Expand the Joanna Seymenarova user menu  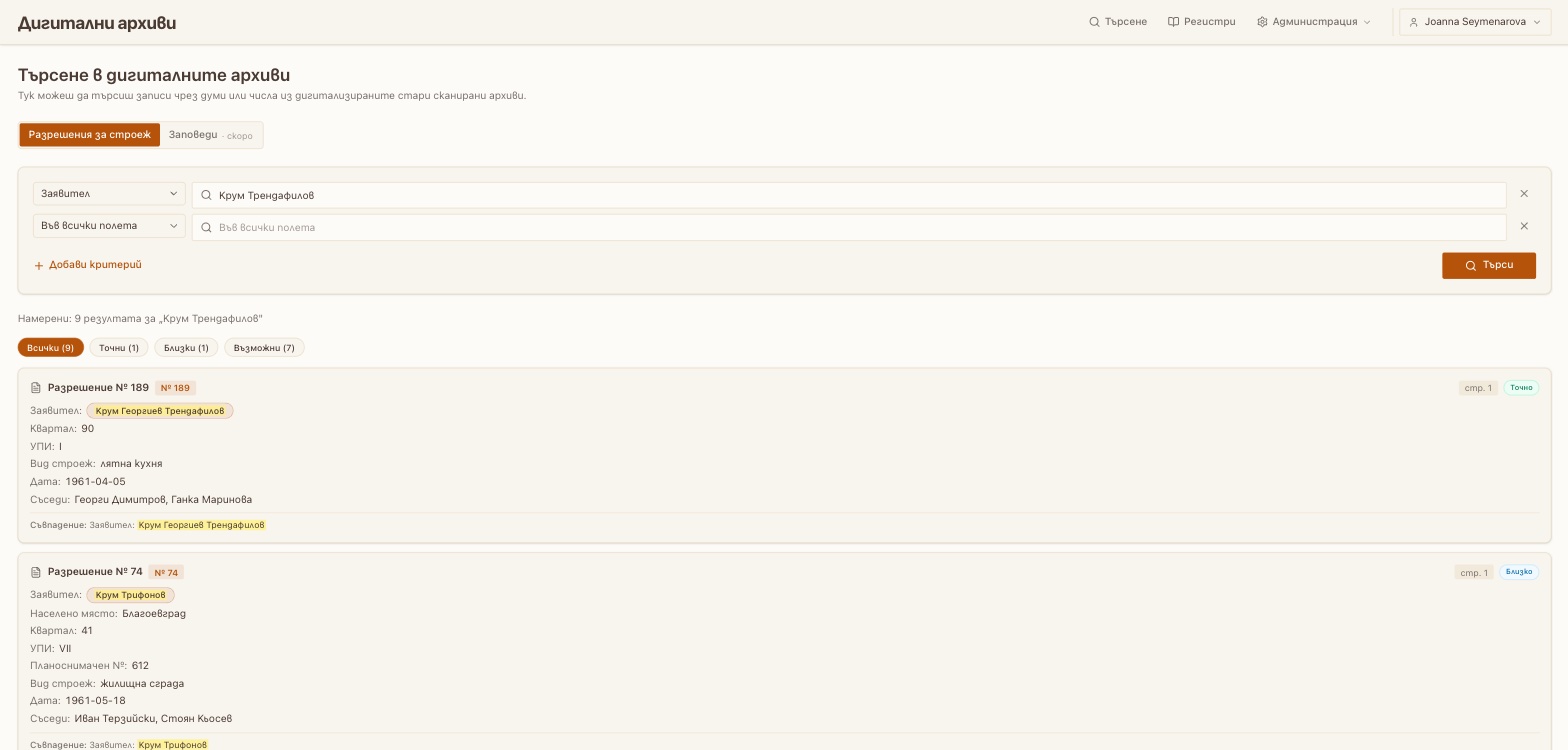(x=1475, y=22)
